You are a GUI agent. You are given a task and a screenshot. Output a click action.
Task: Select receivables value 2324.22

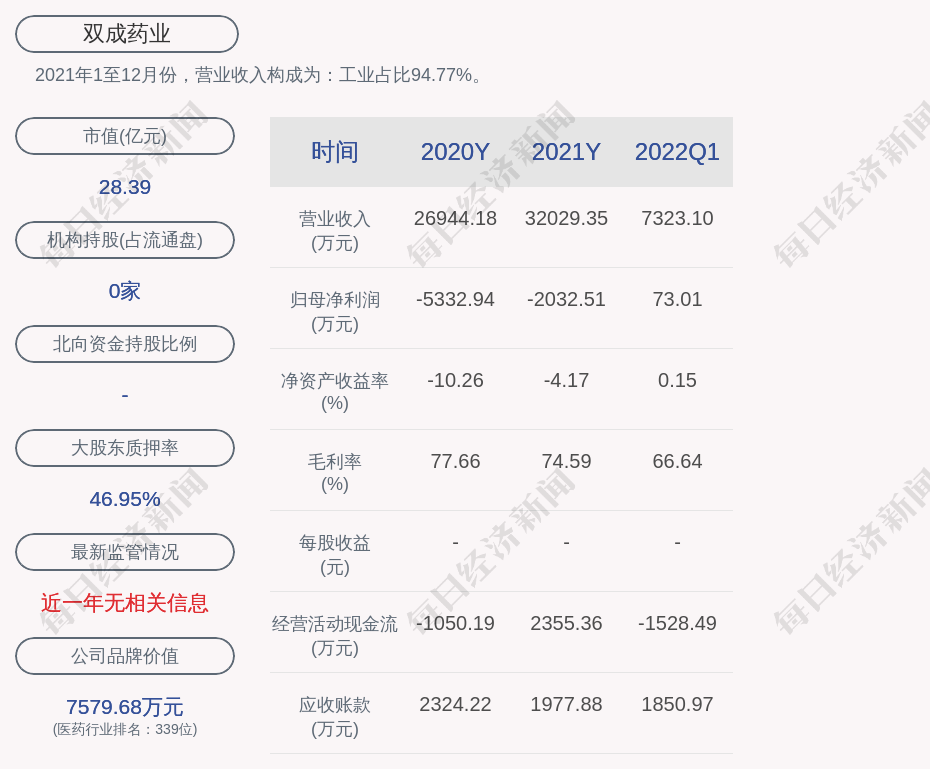(x=455, y=704)
